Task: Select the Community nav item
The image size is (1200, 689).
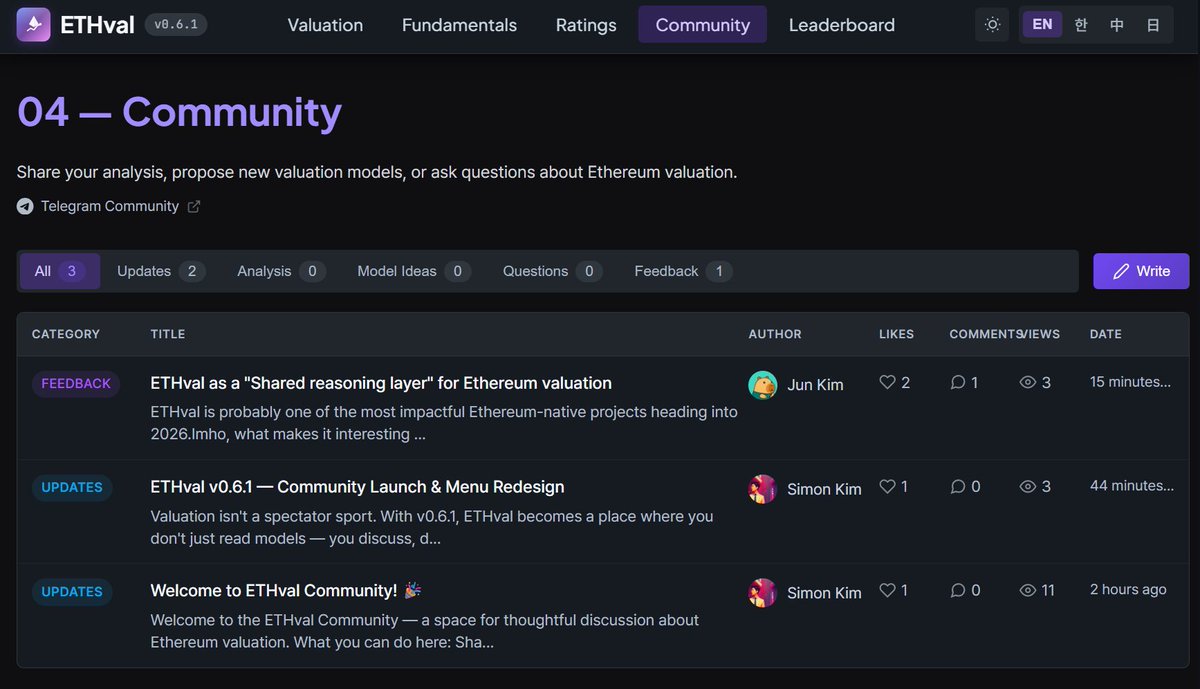Action: point(702,25)
